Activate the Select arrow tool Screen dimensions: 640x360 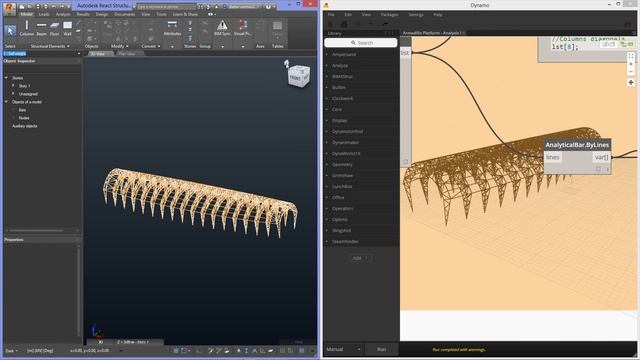pos(10,30)
